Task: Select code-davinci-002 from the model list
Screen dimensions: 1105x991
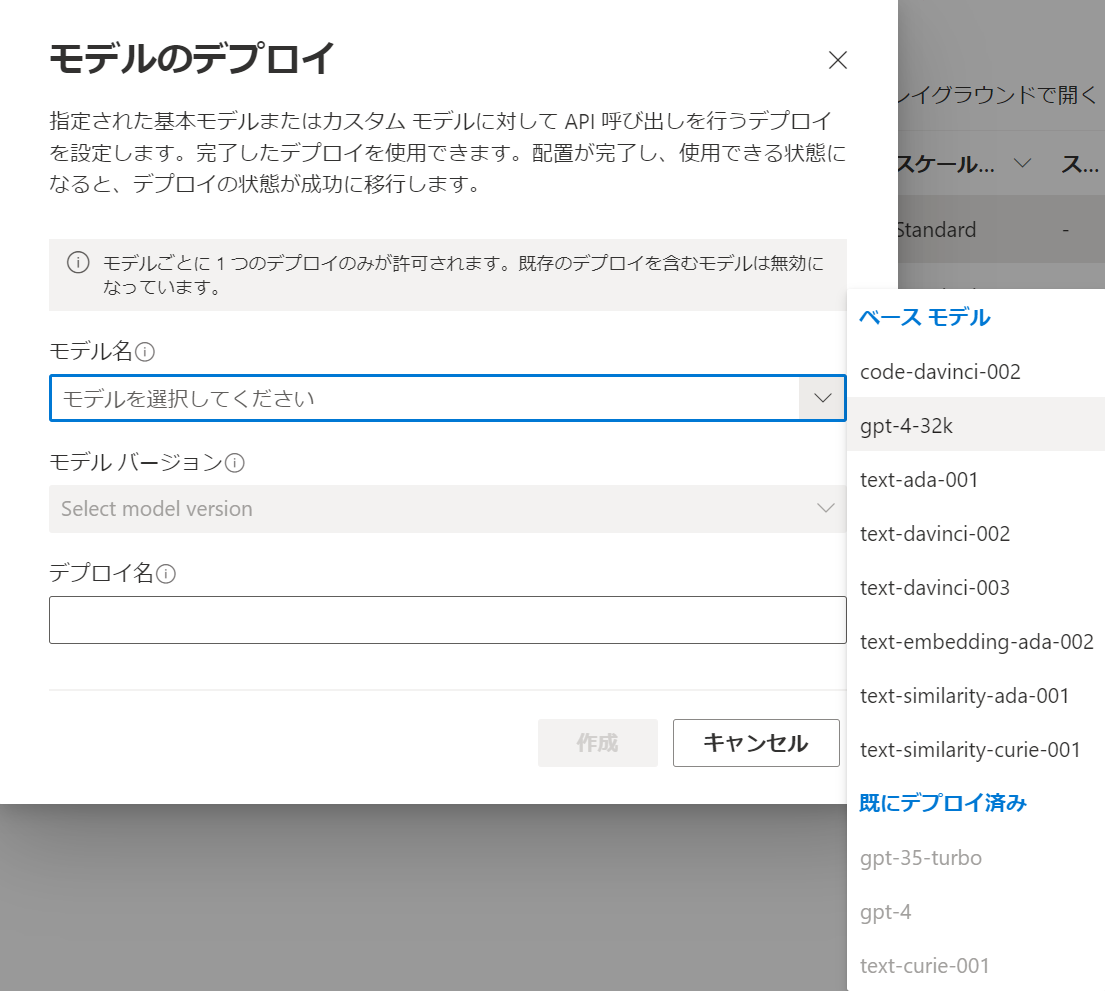Action: coord(975,371)
